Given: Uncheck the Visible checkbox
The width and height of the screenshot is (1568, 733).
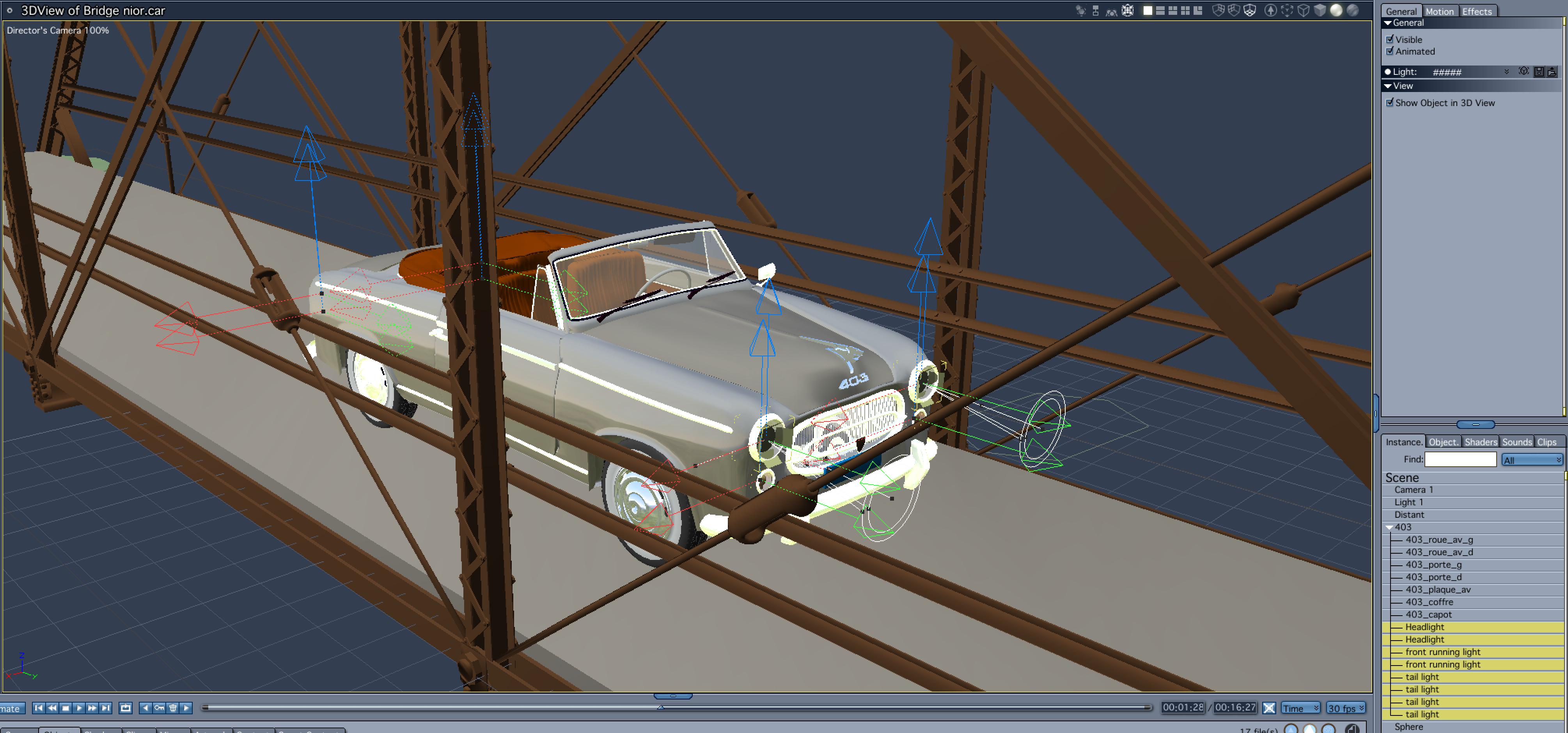Looking at the screenshot, I should (x=1390, y=39).
